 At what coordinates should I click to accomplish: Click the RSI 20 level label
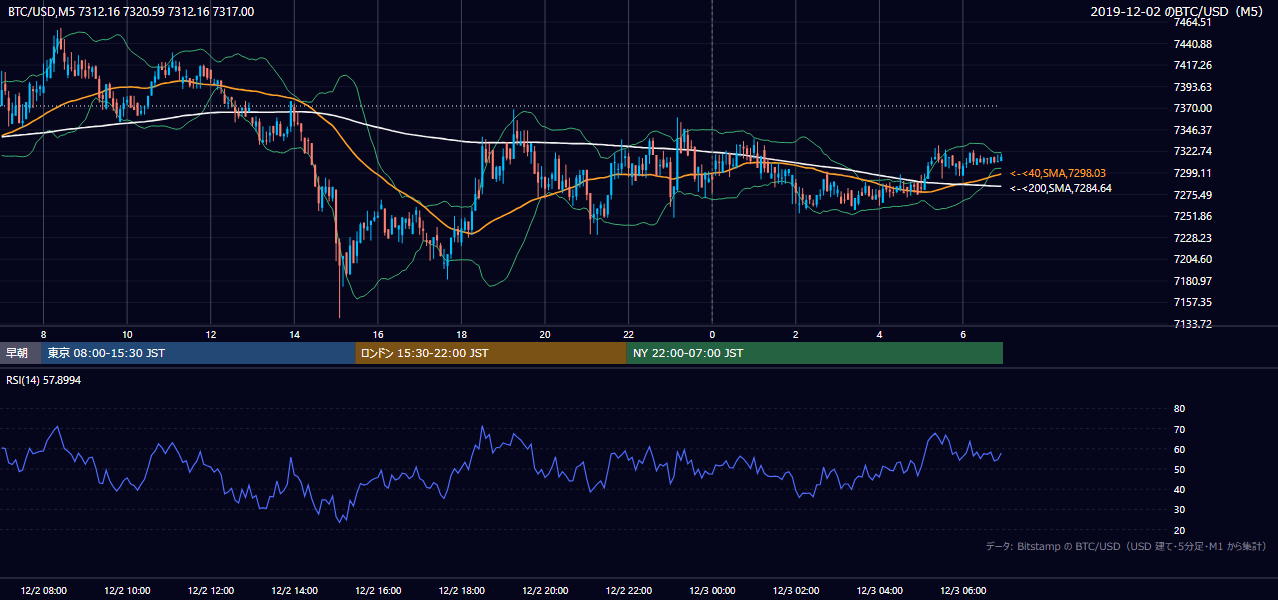[1179, 530]
